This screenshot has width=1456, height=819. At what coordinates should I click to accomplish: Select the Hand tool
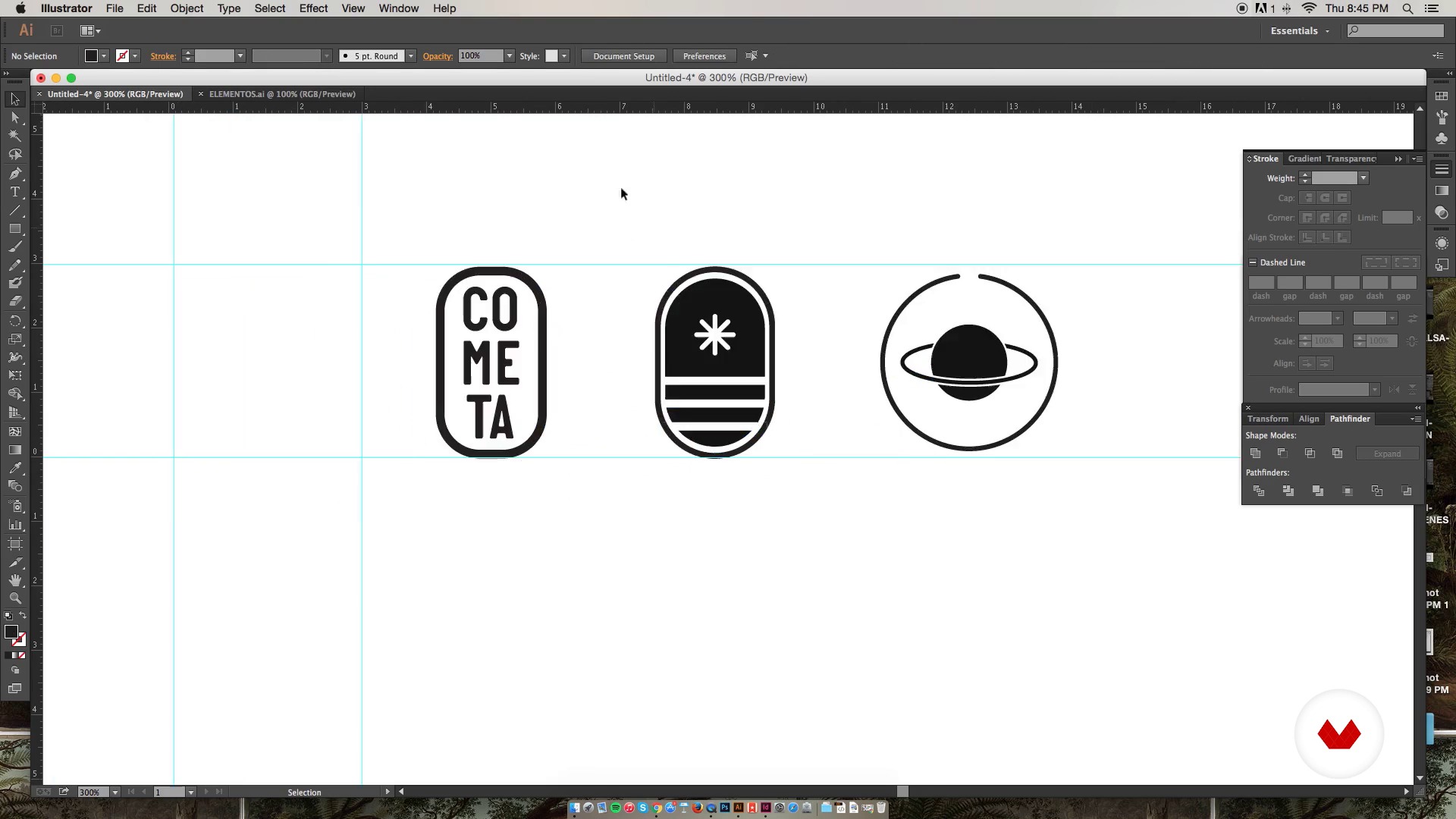pos(14,580)
